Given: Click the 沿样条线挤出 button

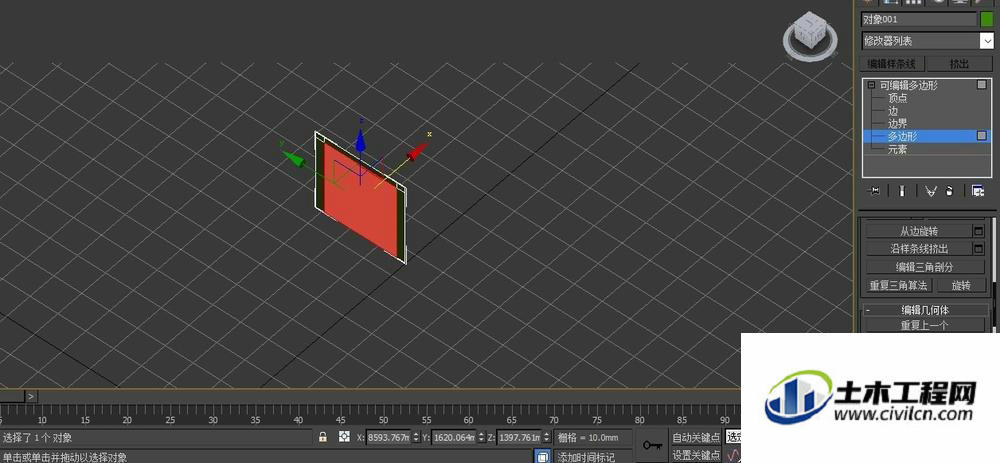Looking at the screenshot, I should [918, 249].
